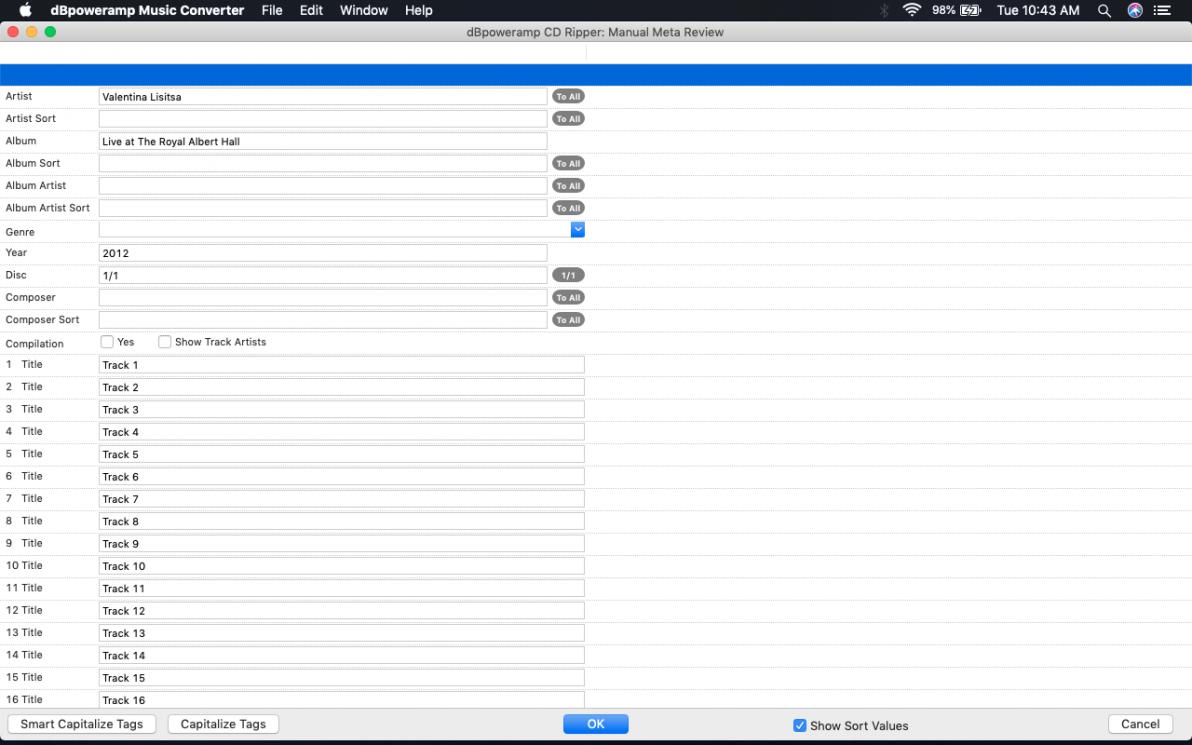Open Spotlight search in the menu bar

1104,10
